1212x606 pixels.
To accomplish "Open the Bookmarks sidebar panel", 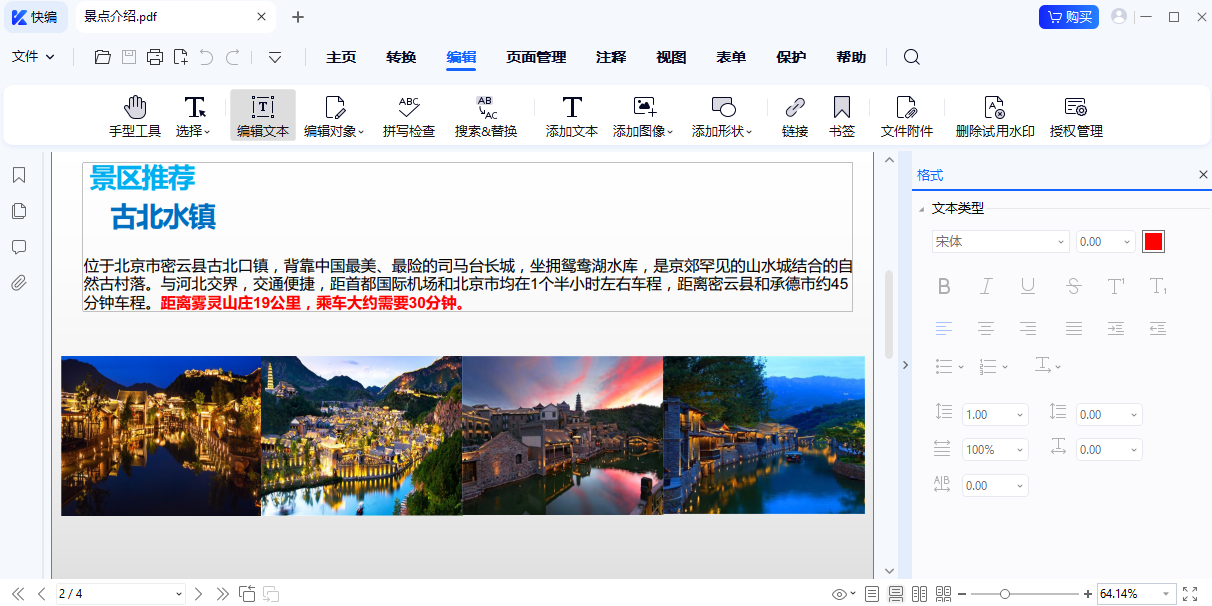I will point(19,175).
